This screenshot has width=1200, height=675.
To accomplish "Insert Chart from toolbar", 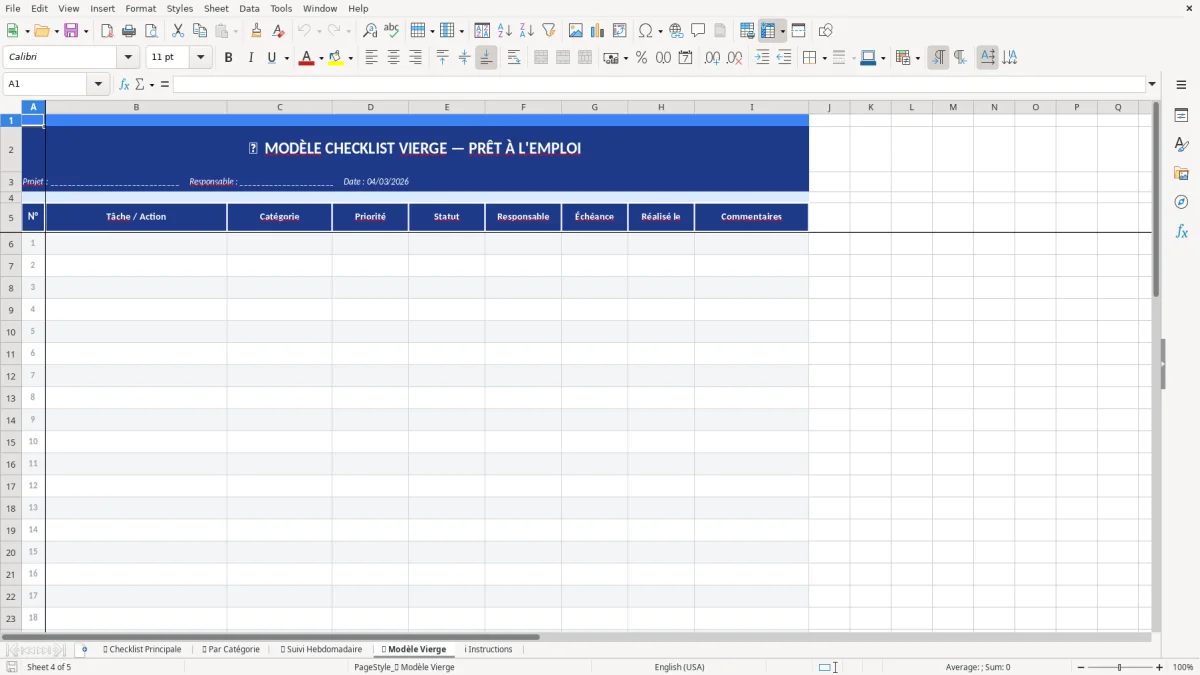I will click(598, 31).
